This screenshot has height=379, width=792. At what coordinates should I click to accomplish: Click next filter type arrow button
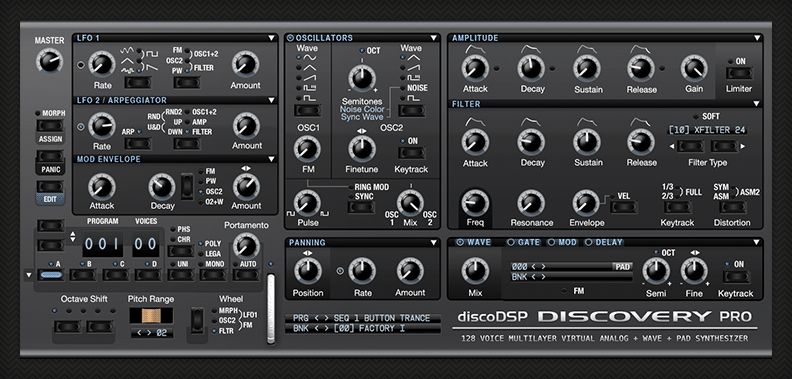(x=724, y=147)
